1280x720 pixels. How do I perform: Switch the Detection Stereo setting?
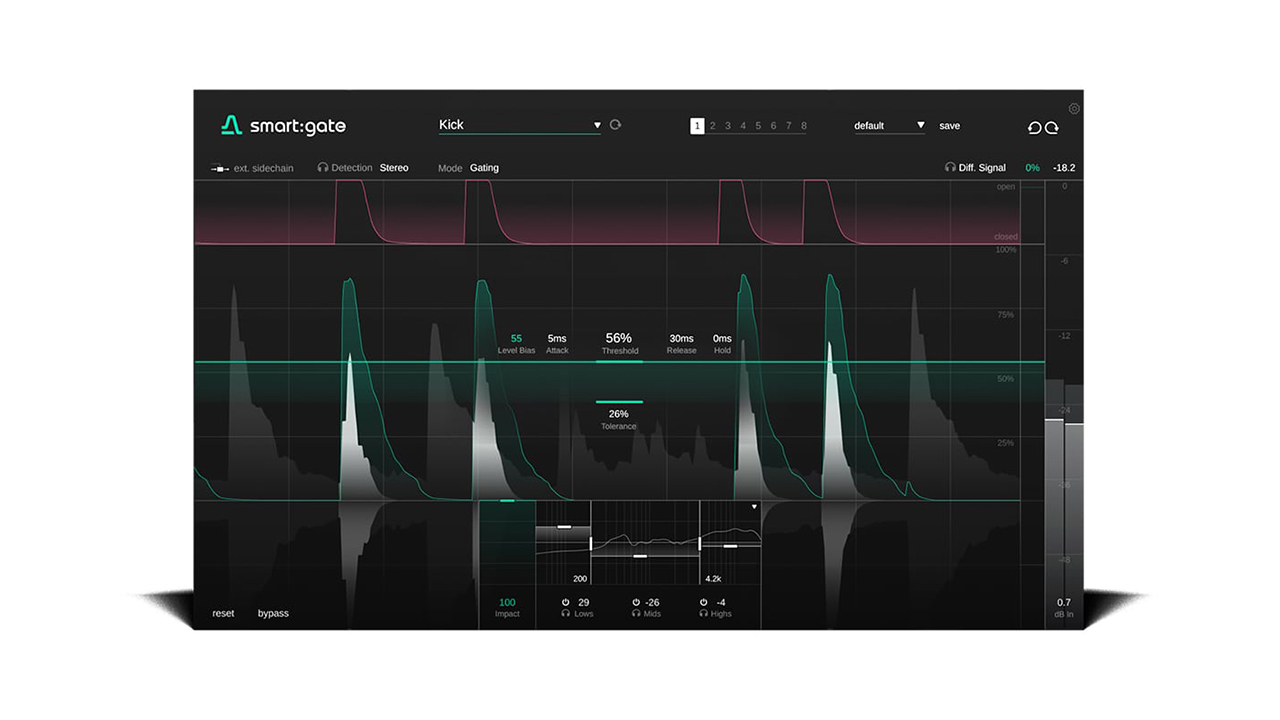(394, 168)
